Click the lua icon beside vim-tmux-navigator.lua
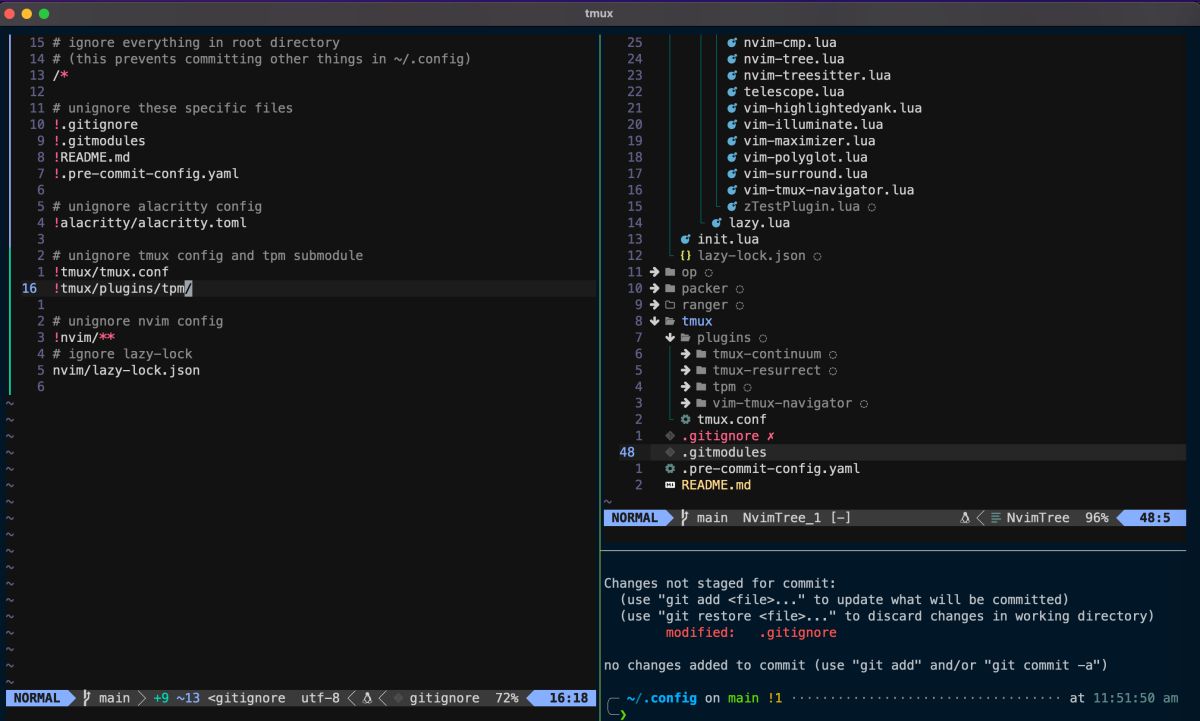 click(x=732, y=190)
